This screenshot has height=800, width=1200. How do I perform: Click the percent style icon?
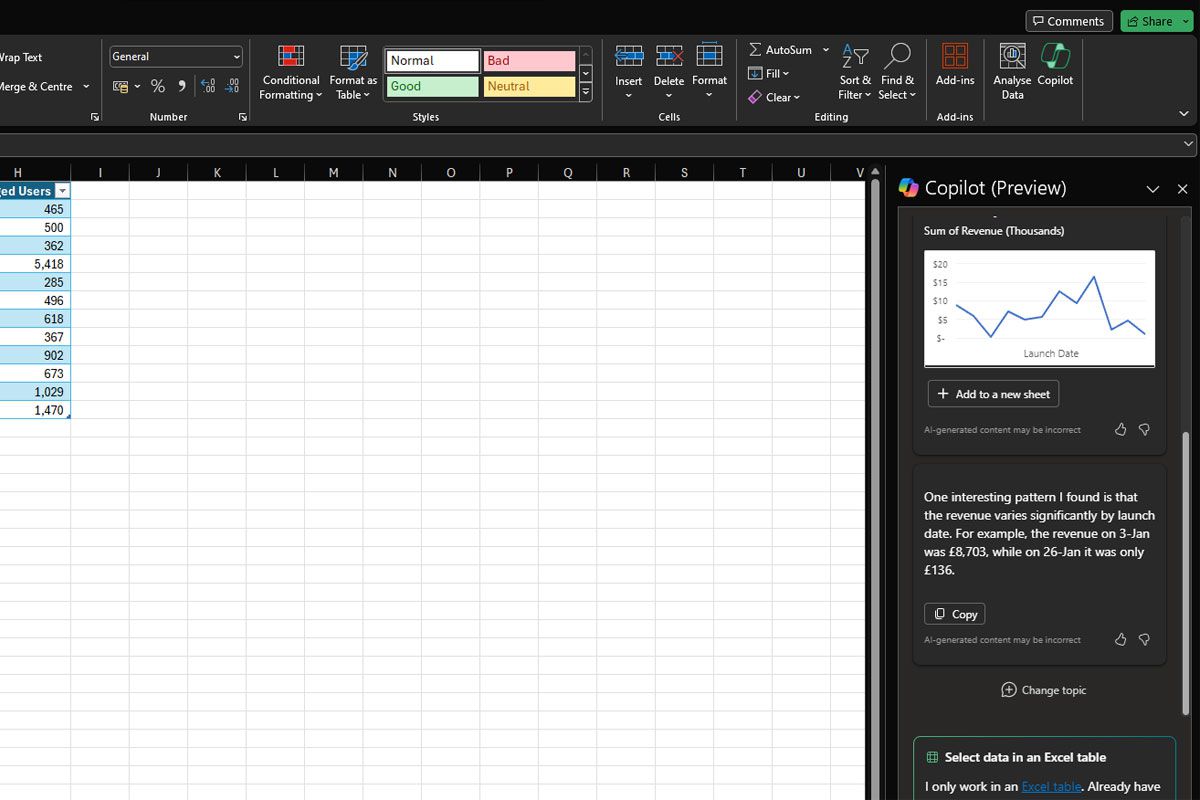(x=158, y=87)
